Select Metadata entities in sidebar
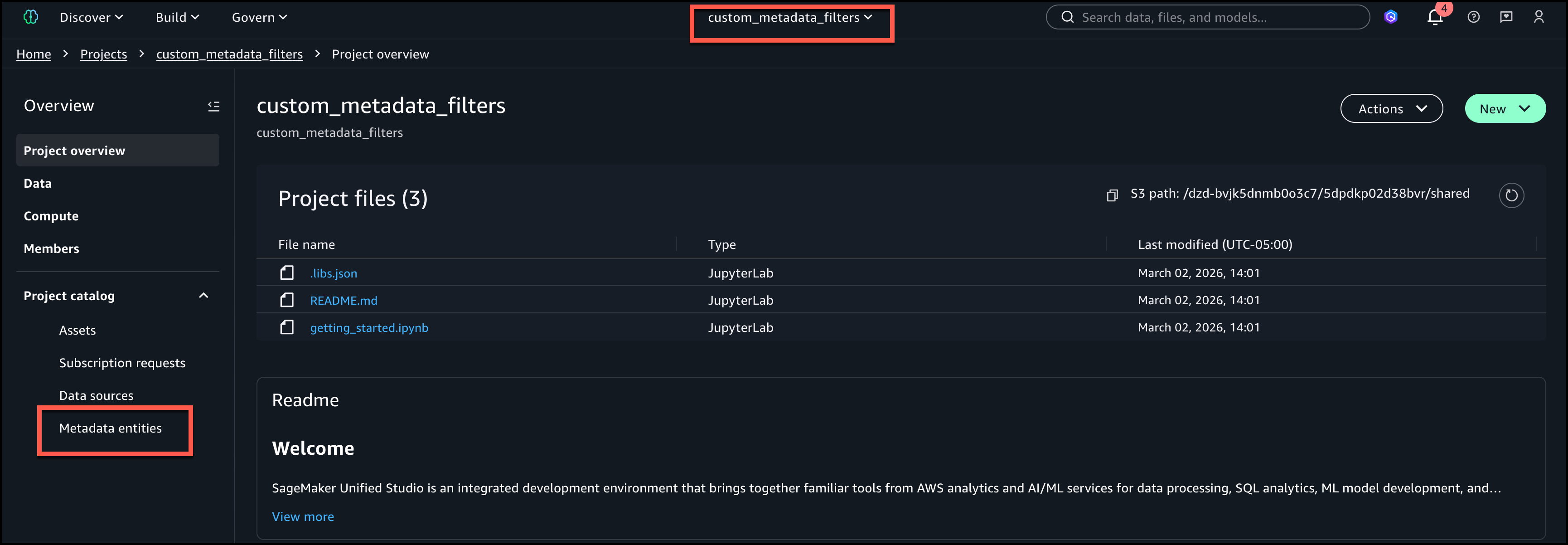Screen dimensions: 1568x545 (110, 428)
